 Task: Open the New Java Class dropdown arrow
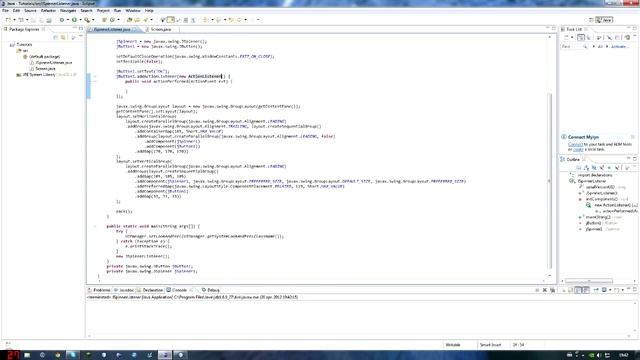[118, 20]
